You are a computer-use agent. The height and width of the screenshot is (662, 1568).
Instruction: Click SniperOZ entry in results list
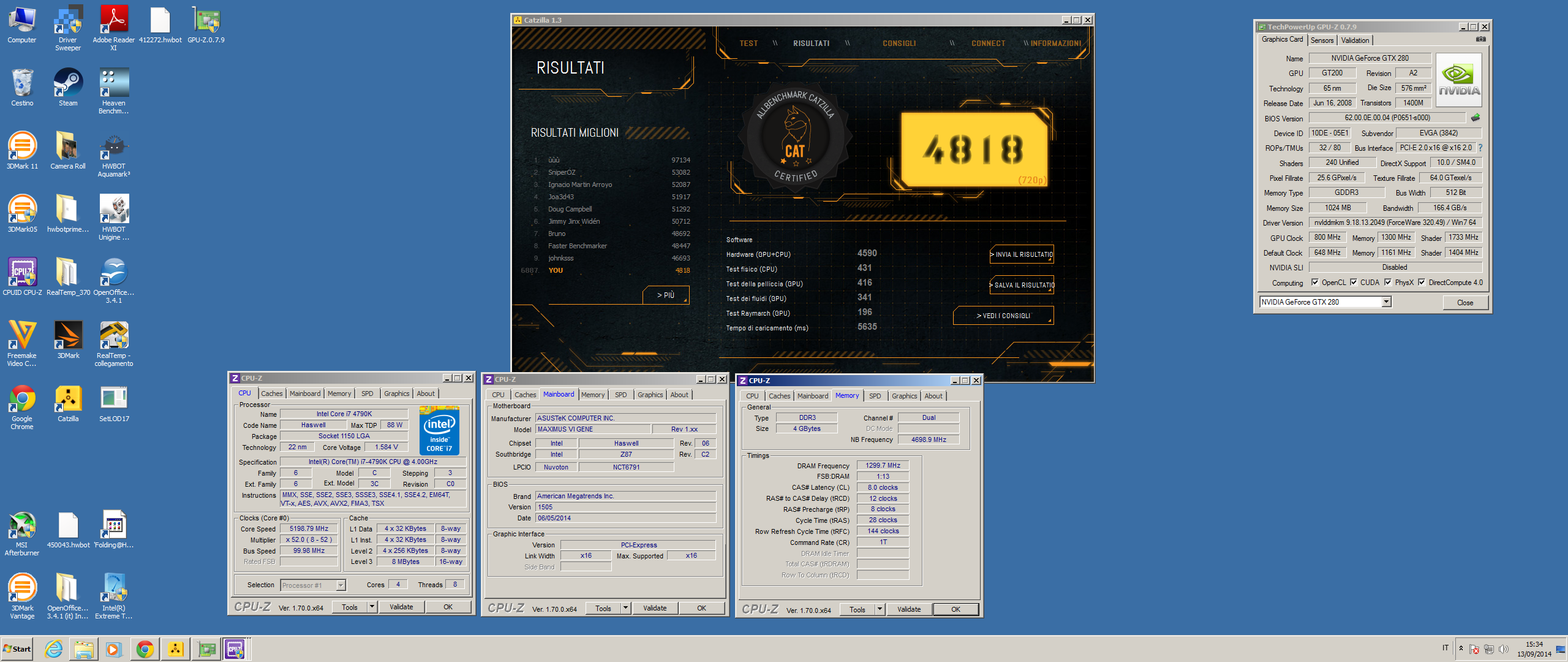coord(612,172)
